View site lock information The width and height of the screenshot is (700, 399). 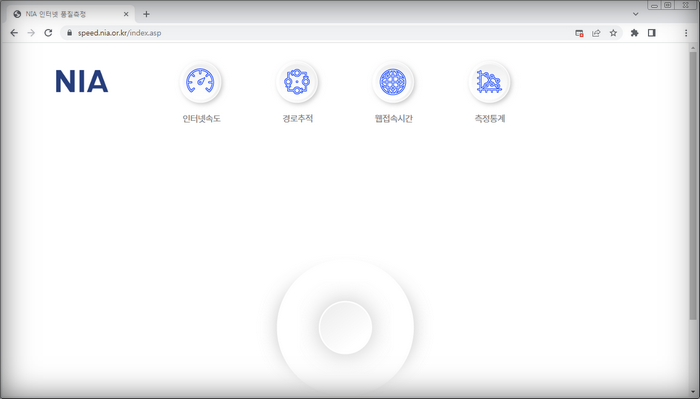(x=69, y=33)
